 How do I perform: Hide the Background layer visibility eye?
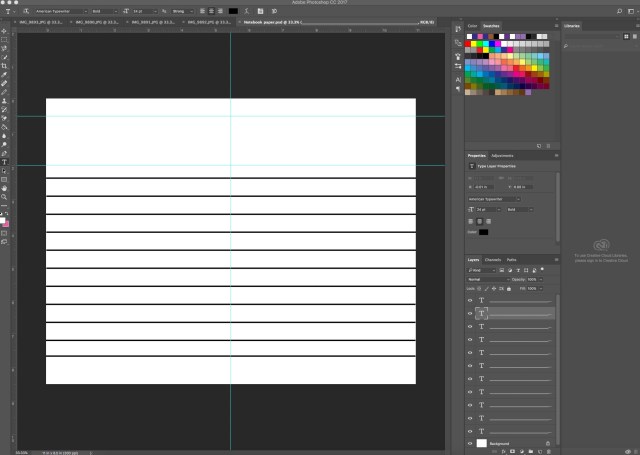click(470, 443)
